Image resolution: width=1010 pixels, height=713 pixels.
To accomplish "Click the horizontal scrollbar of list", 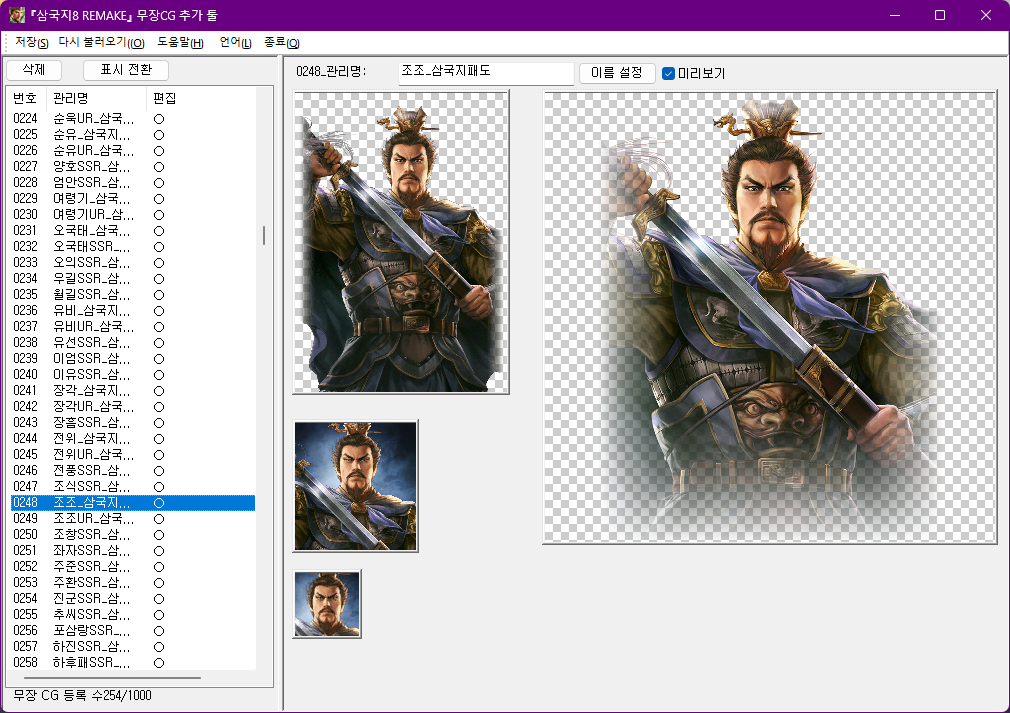I will pyautogui.click(x=113, y=678).
